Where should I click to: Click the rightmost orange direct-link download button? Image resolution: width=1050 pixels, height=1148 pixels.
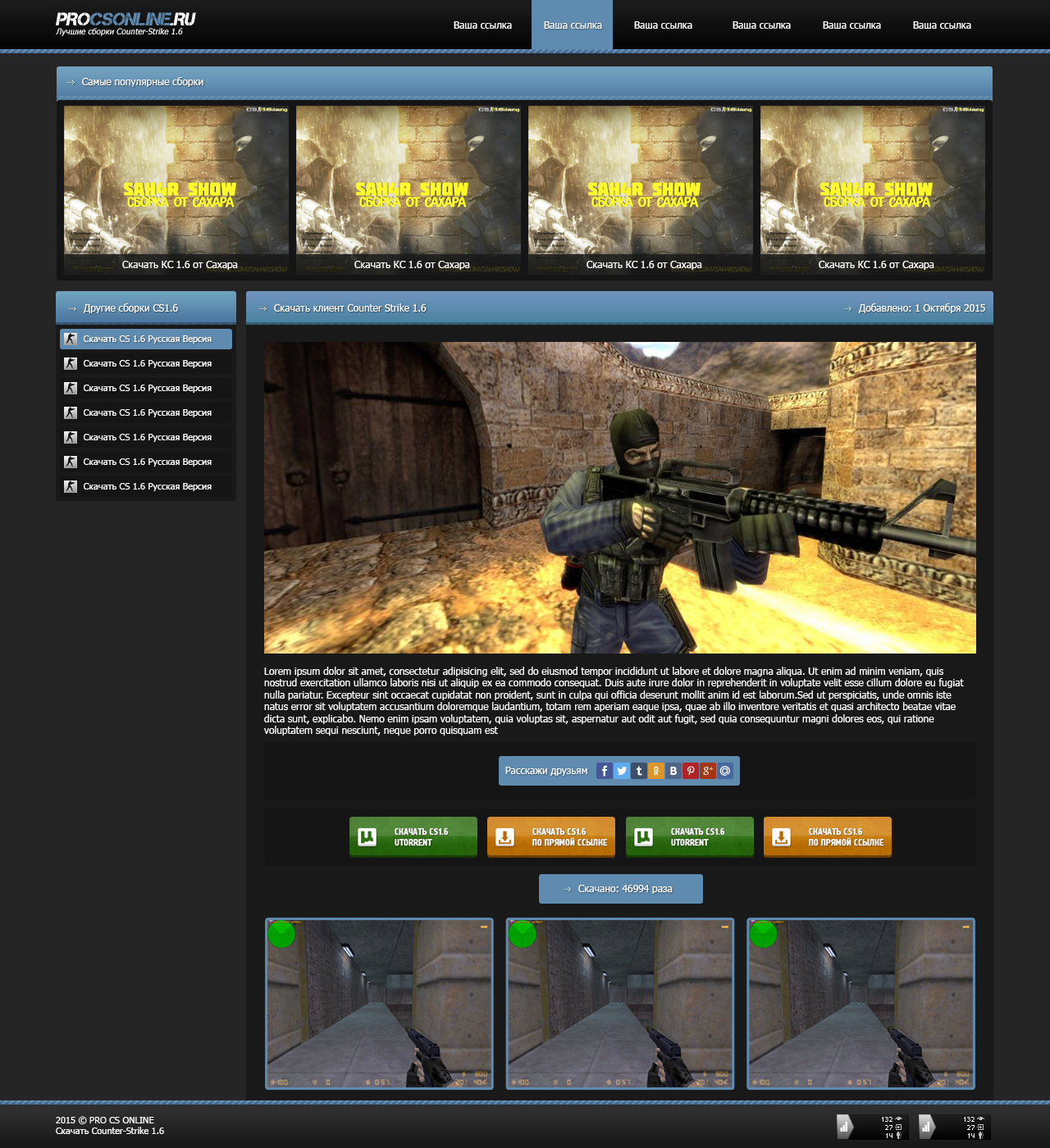tap(828, 836)
